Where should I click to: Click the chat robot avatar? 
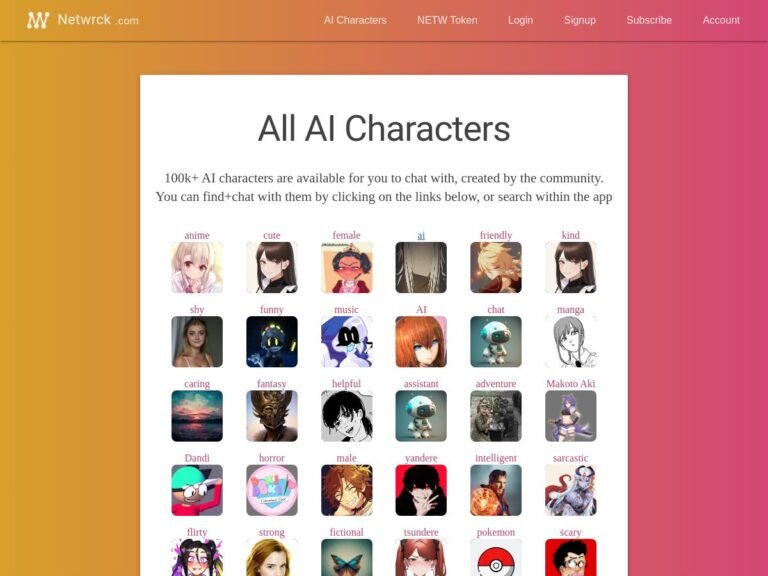coord(496,342)
